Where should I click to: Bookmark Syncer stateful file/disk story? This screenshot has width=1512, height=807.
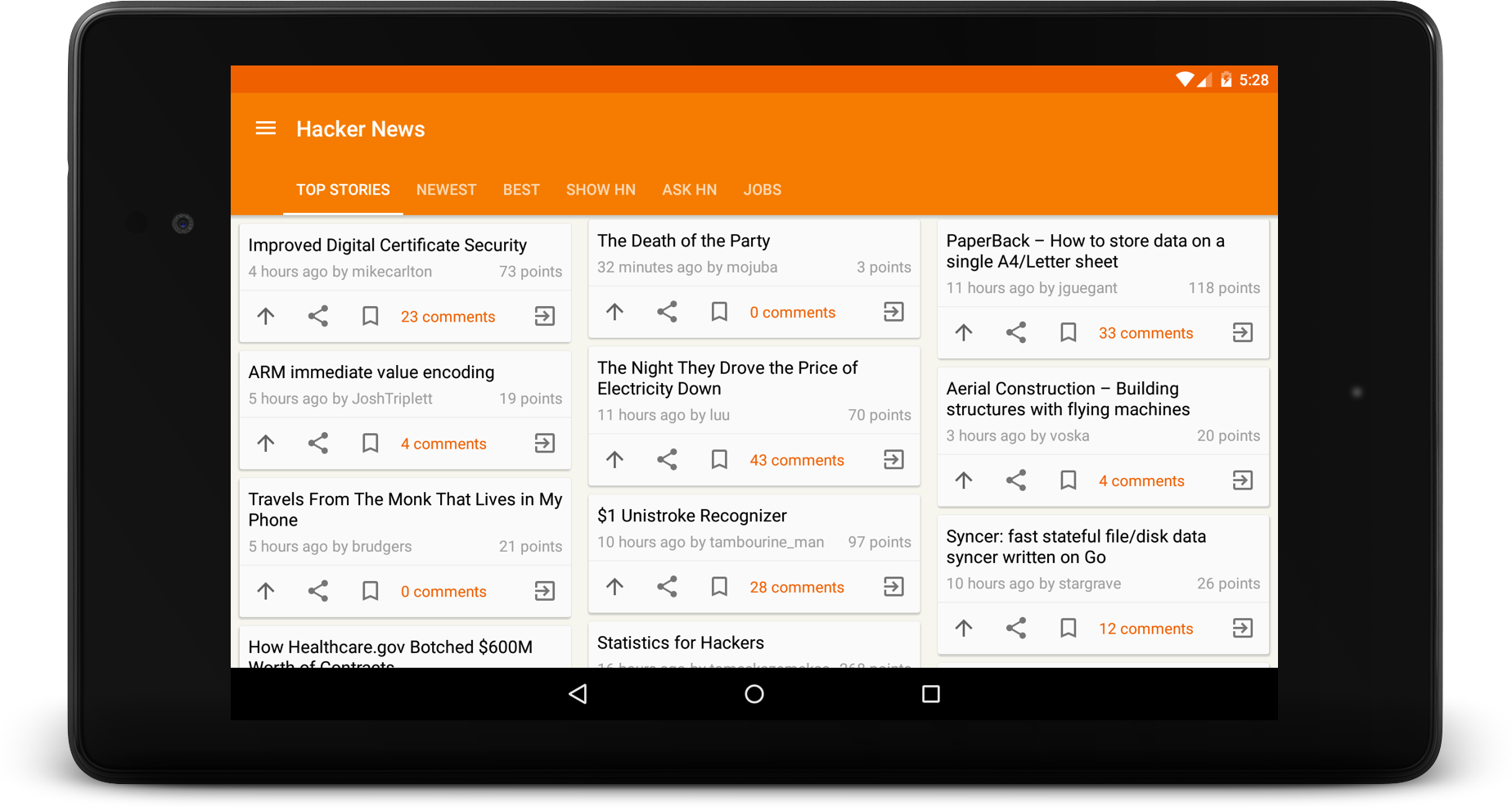[x=1069, y=628]
